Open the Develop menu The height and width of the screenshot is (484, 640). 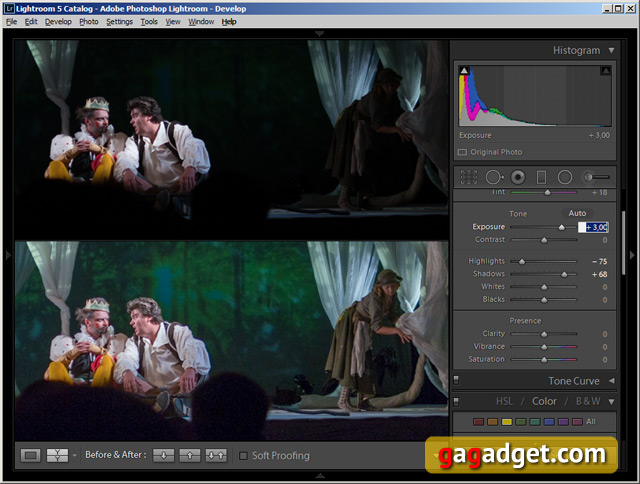coord(58,22)
